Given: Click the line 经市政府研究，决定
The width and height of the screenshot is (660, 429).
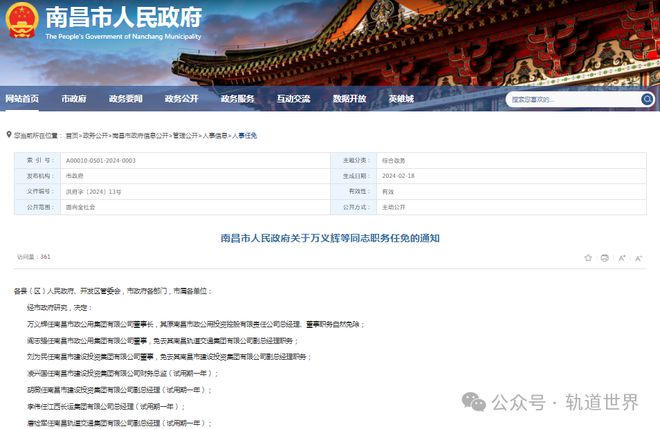Looking at the screenshot, I should tap(59, 308).
